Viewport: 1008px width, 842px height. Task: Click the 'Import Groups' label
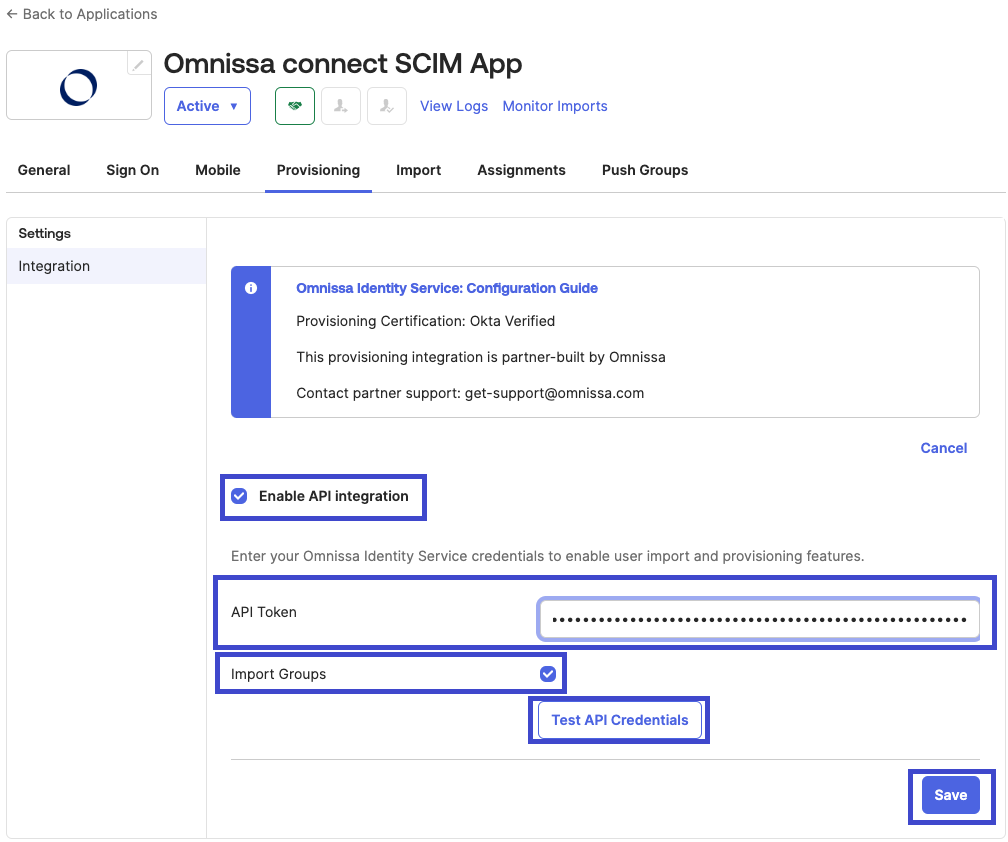point(278,674)
